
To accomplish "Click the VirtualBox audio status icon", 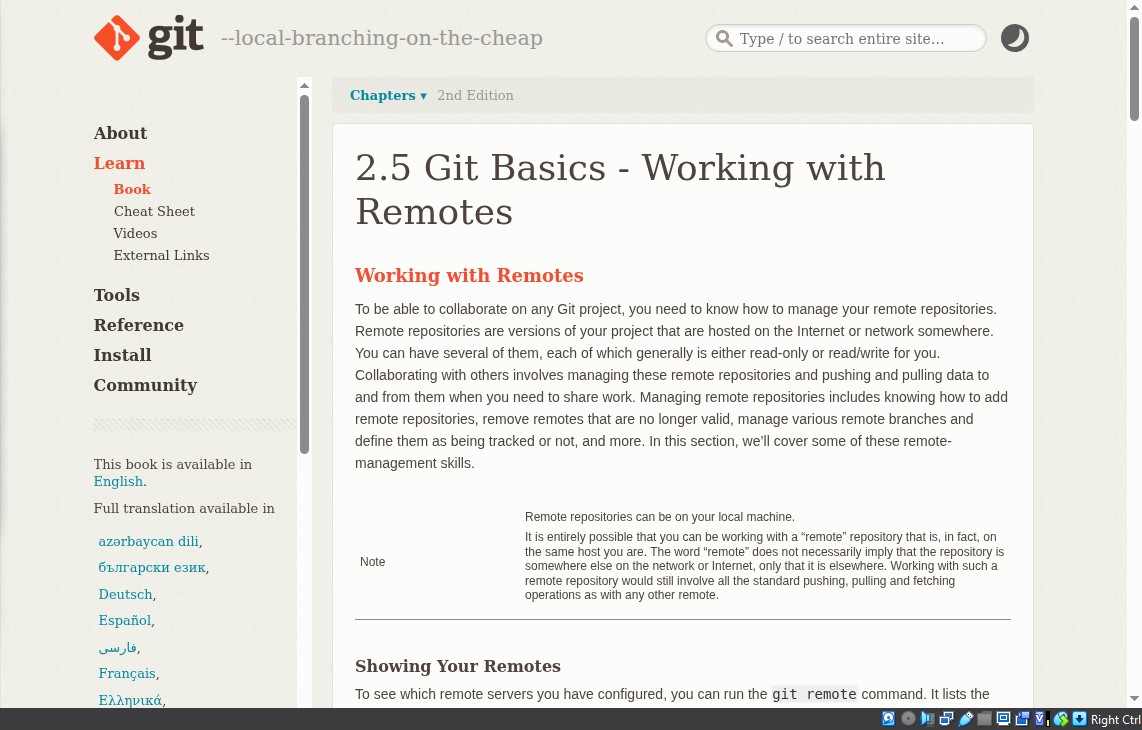I will click(927, 718).
